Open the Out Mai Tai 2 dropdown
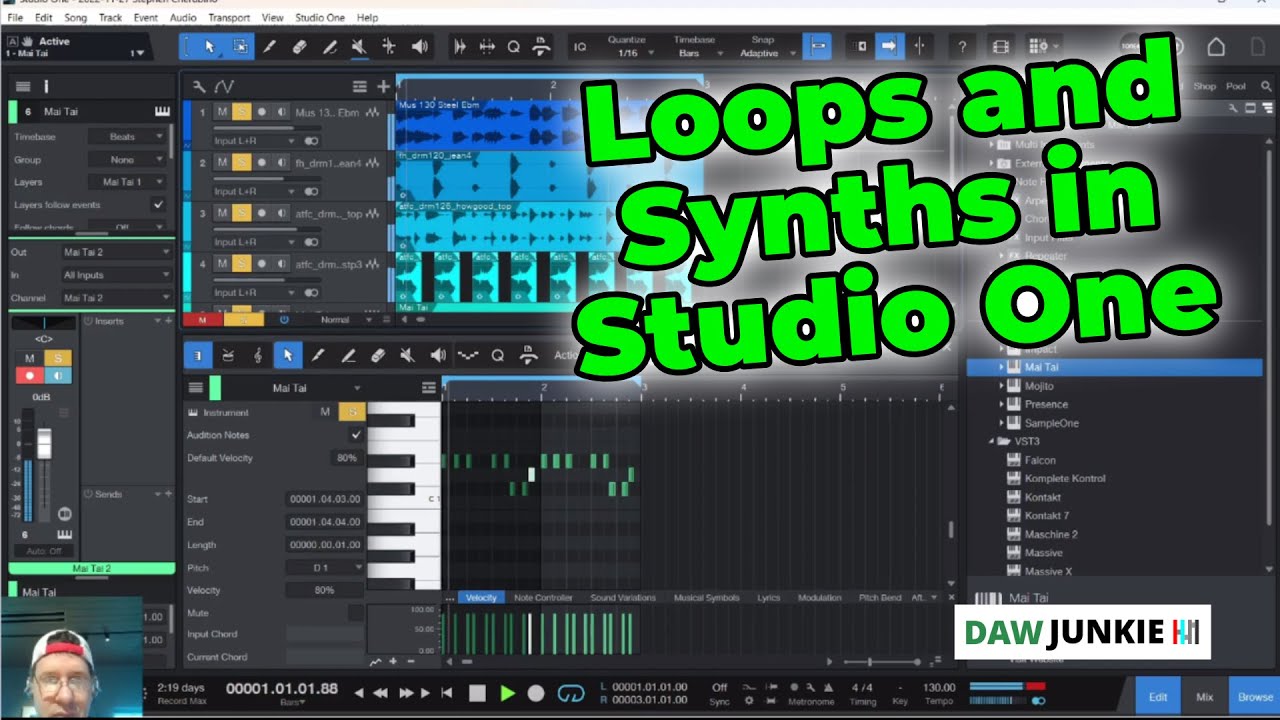This screenshot has height=720, width=1280. coord(116,252)
